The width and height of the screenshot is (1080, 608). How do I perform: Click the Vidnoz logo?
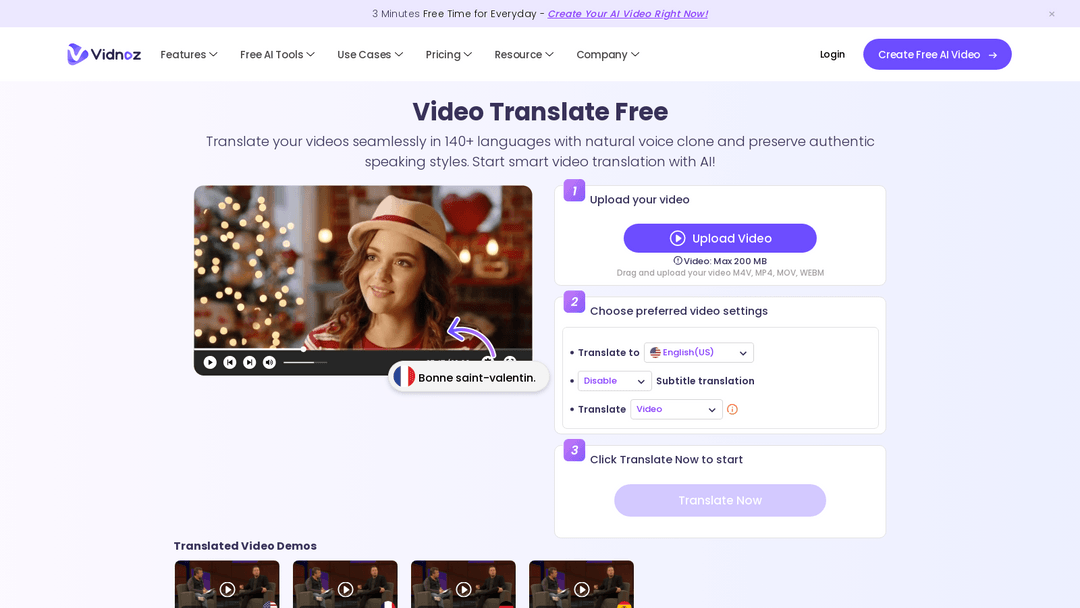[104, 54]
